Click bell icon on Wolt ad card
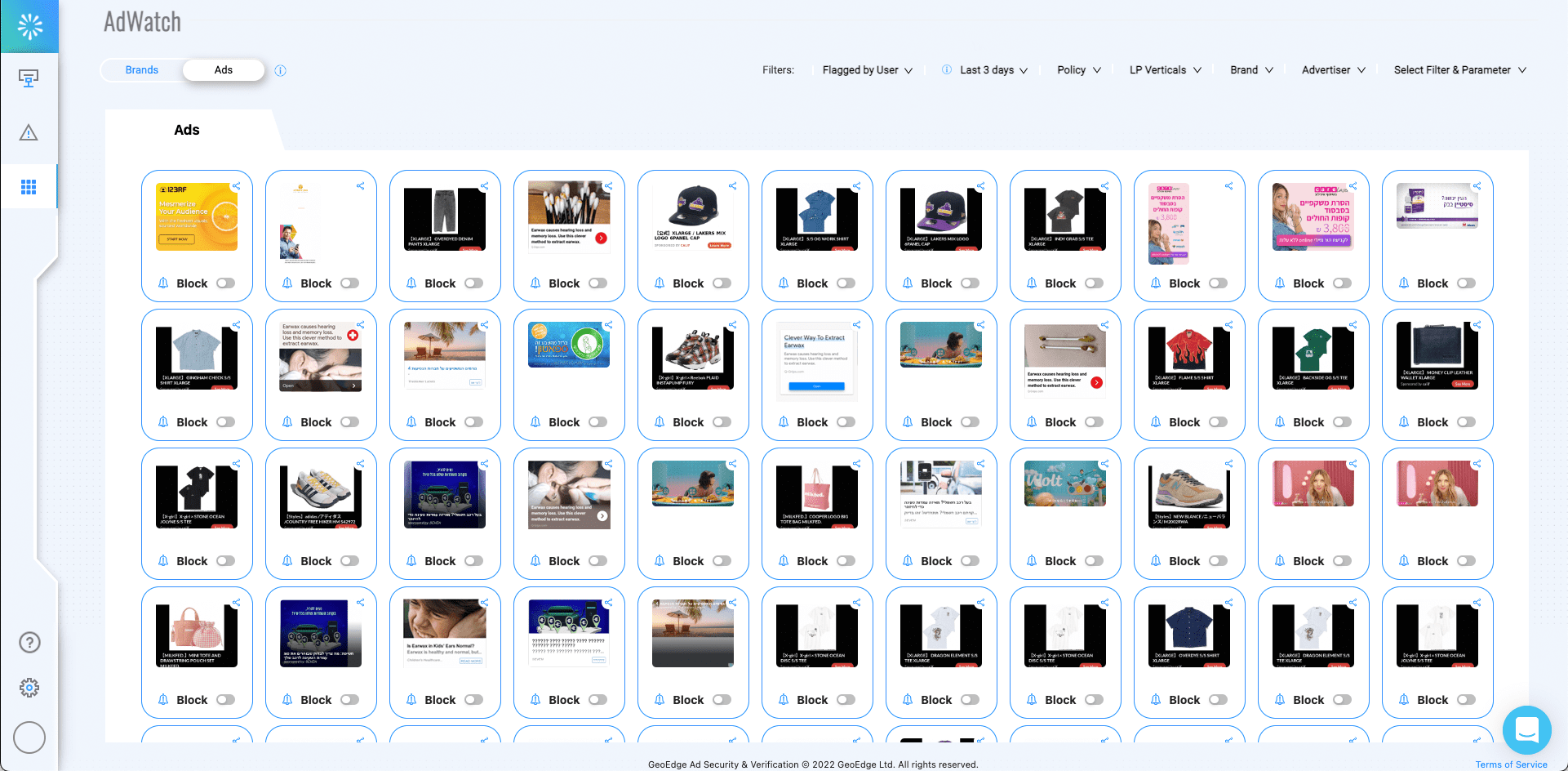The image size is (1568, 771). (1032, 561)
